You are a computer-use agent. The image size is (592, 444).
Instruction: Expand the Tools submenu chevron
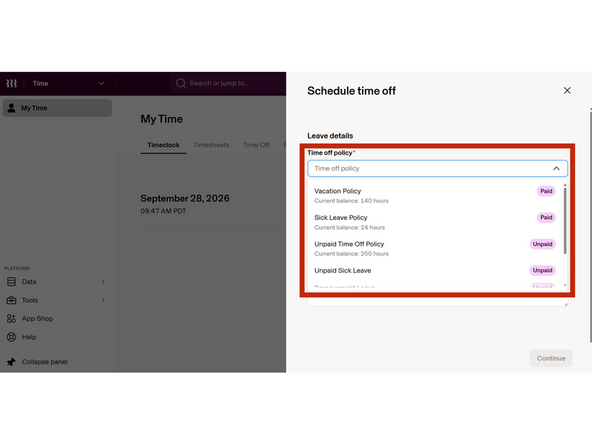103,300
